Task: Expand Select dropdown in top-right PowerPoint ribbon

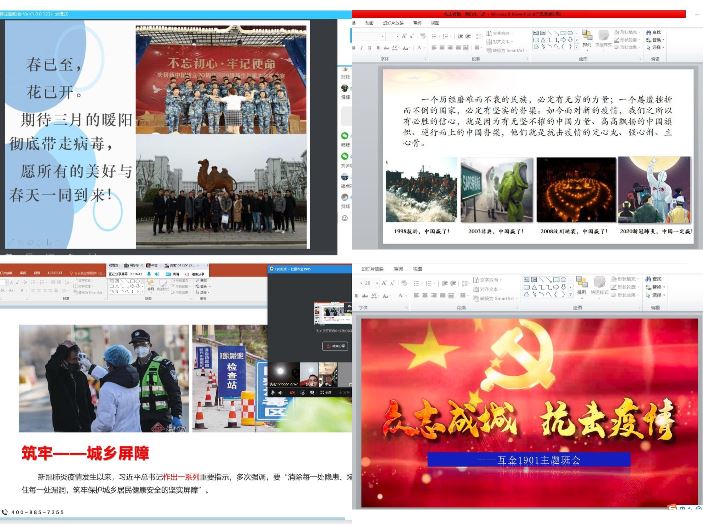Action: click(x=656, y=48)
